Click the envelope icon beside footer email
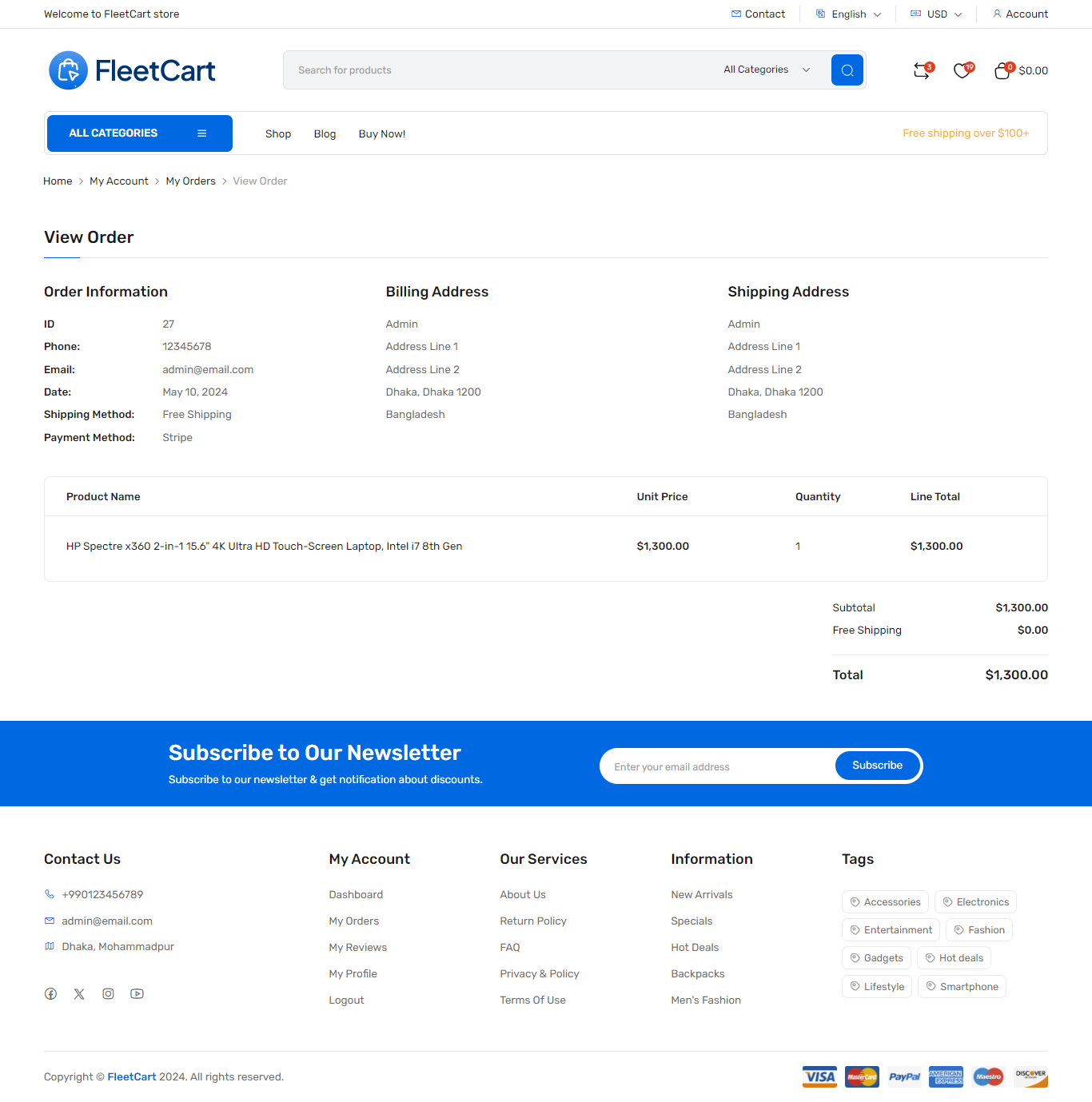The width and height of the screenshot is (1092, 1102). [50, 921]
